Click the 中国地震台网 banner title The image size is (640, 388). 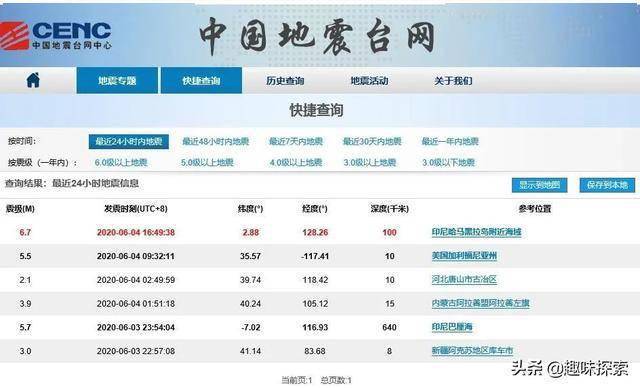pyautogui.click(x=318, y=36)
